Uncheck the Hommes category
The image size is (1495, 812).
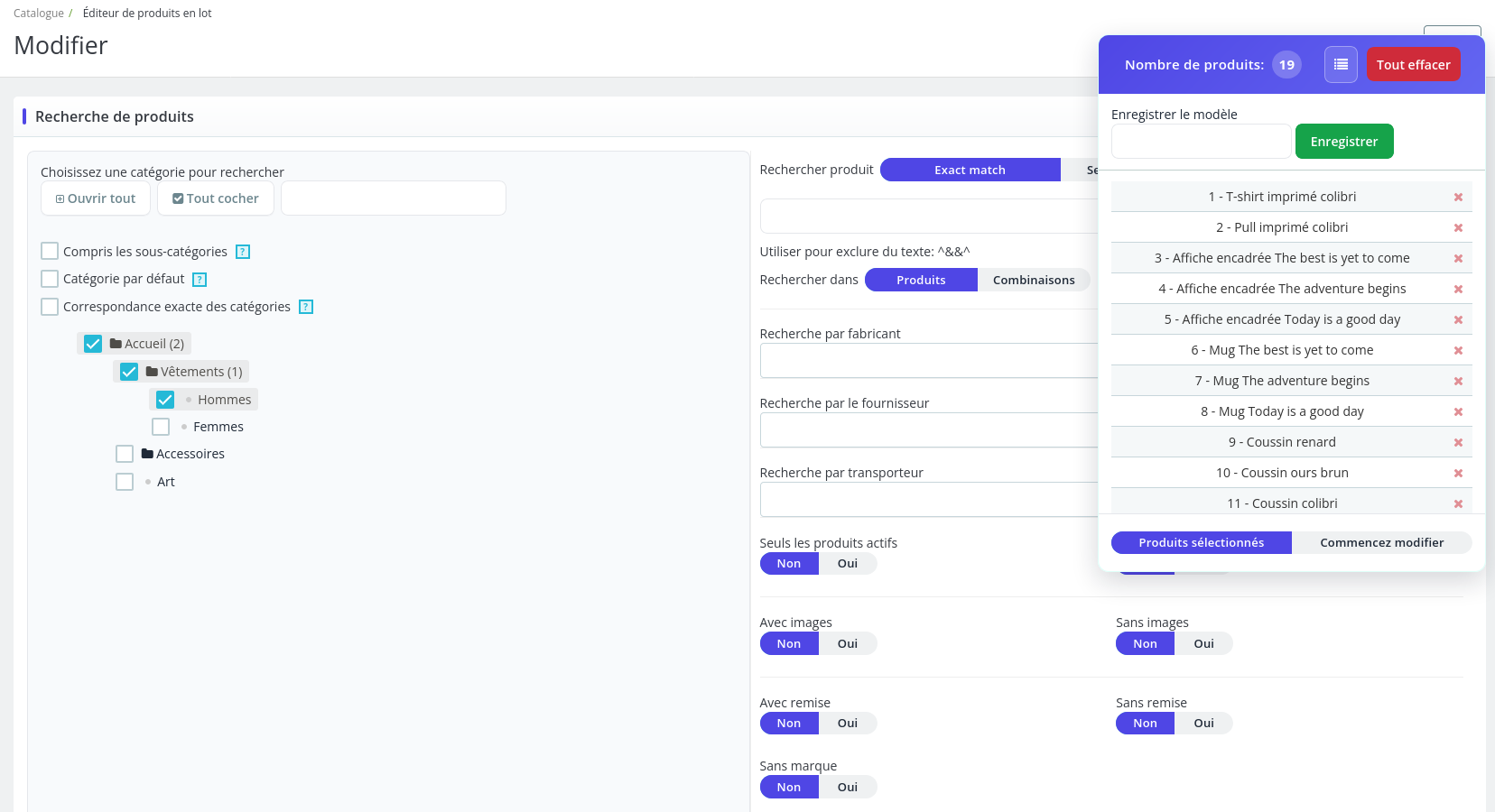coord(165,400)
